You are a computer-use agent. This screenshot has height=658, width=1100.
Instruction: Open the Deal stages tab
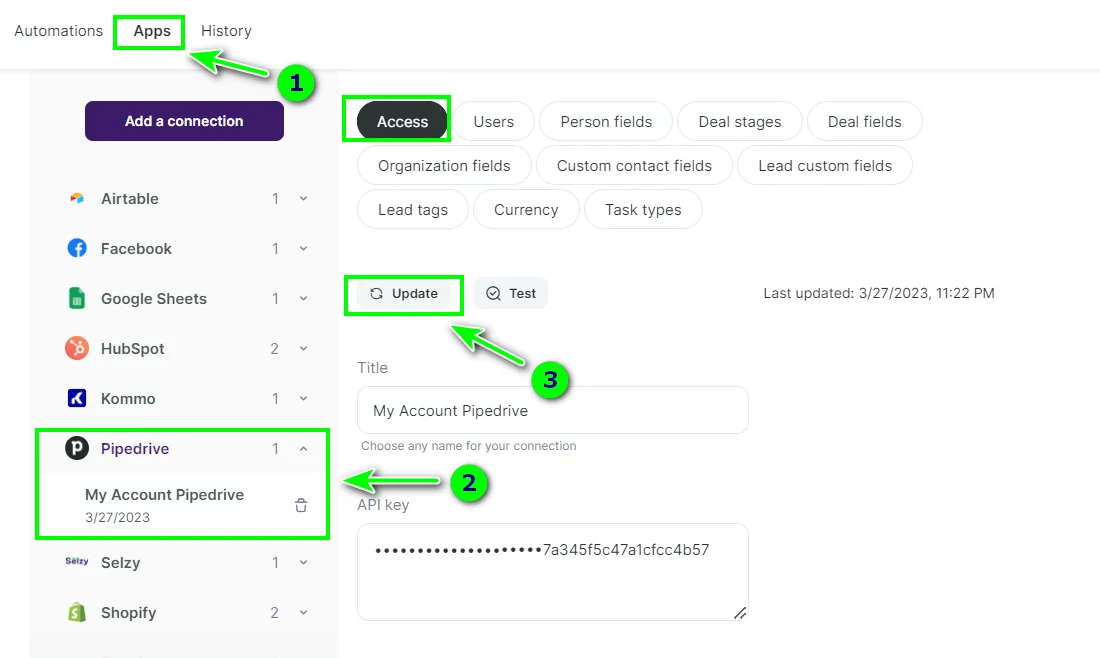739,120
